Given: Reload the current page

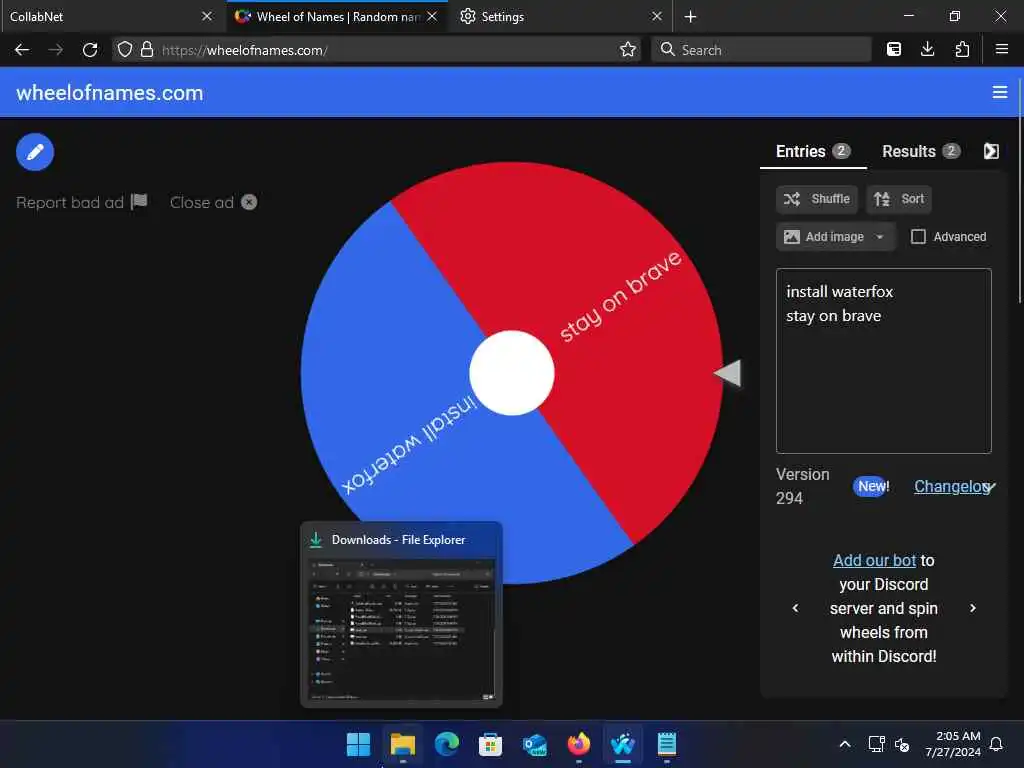Looking at the screenshot, I should pos(90,50).
